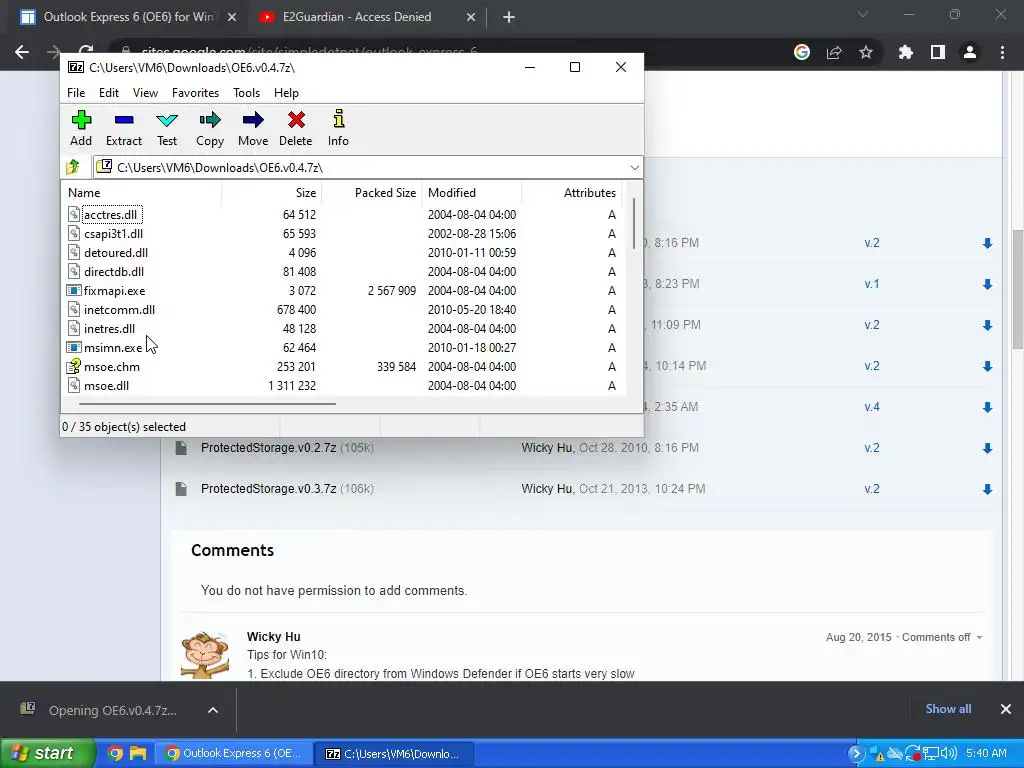Click the vertical scrollbar of the 7-Zip file list

[x=633, y=223]
